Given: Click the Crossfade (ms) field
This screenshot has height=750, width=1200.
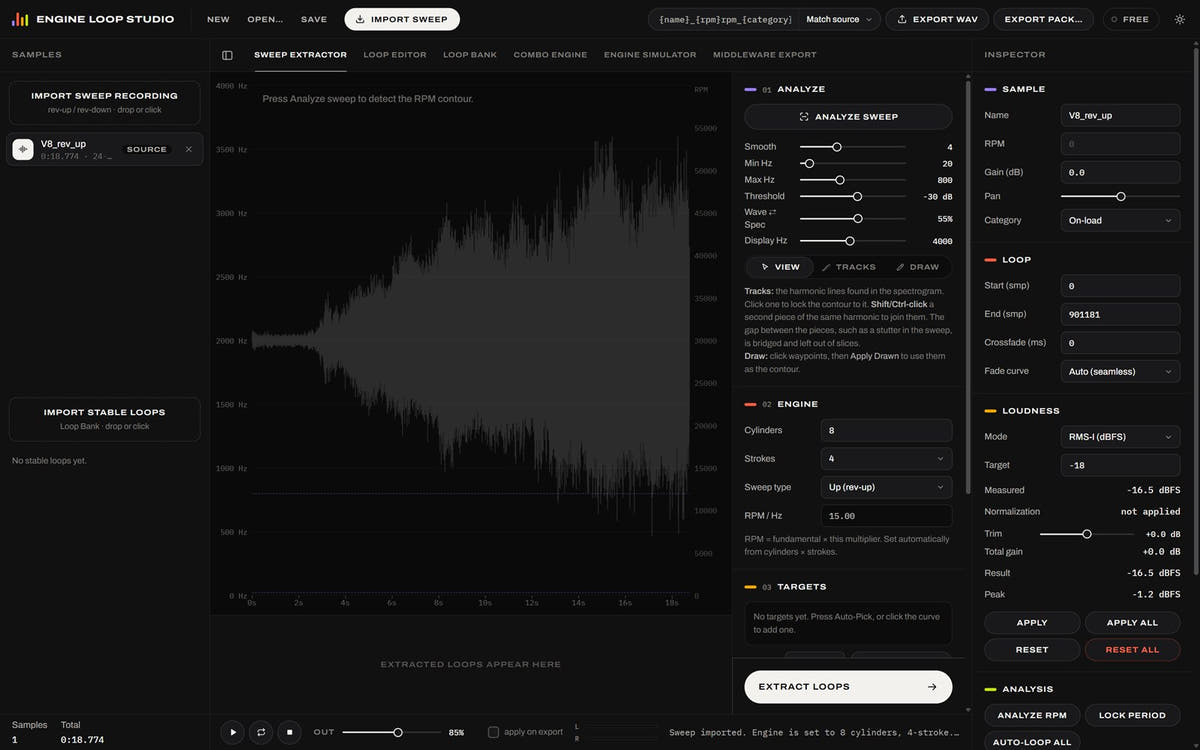Looking at the screenshot, I should click(1120, 343).
